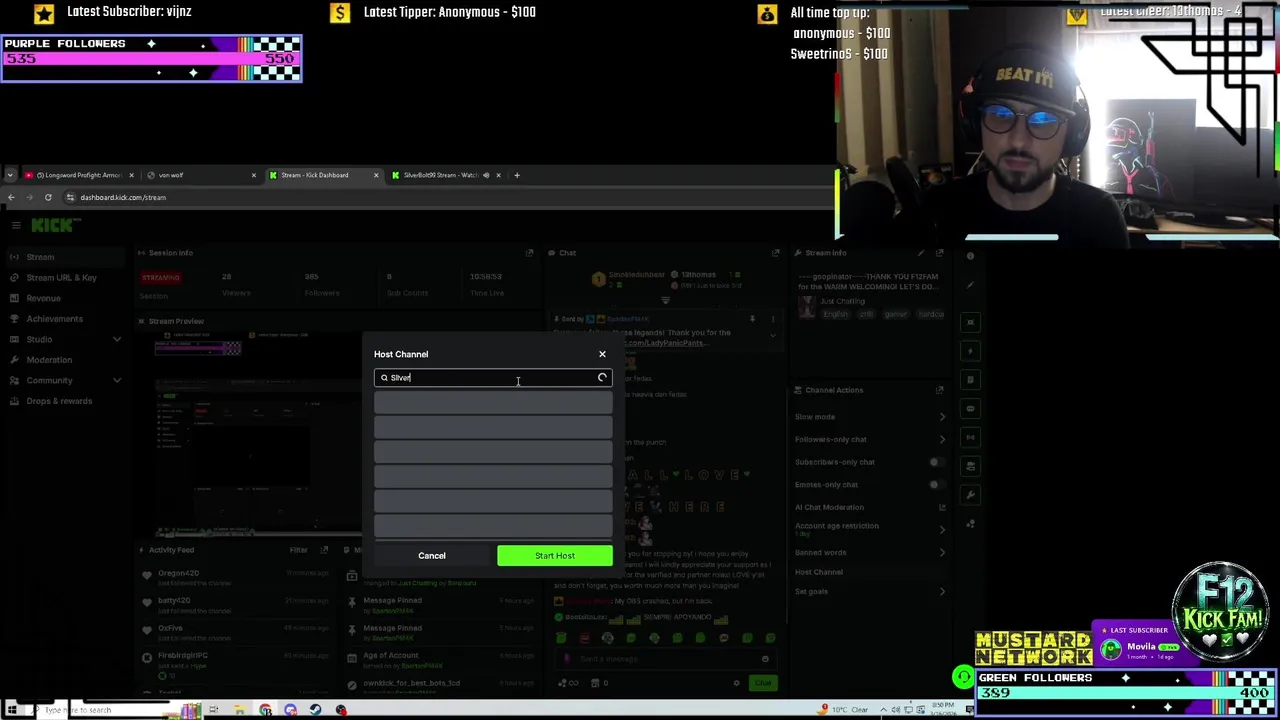Click the Host Channel search field
1280x720 pixels.
[x=493, y=378]
